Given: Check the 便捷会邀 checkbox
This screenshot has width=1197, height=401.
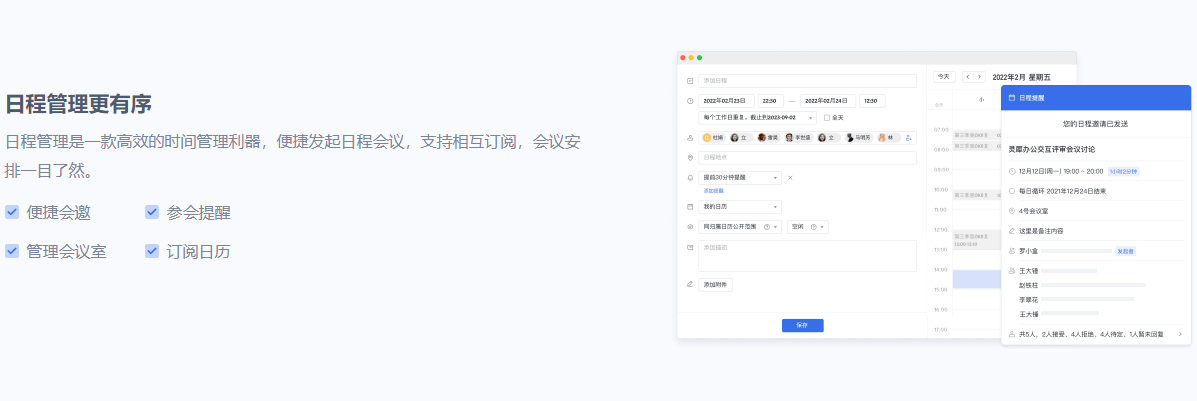Looking at the screenshot, I should (x=12, y=212).
